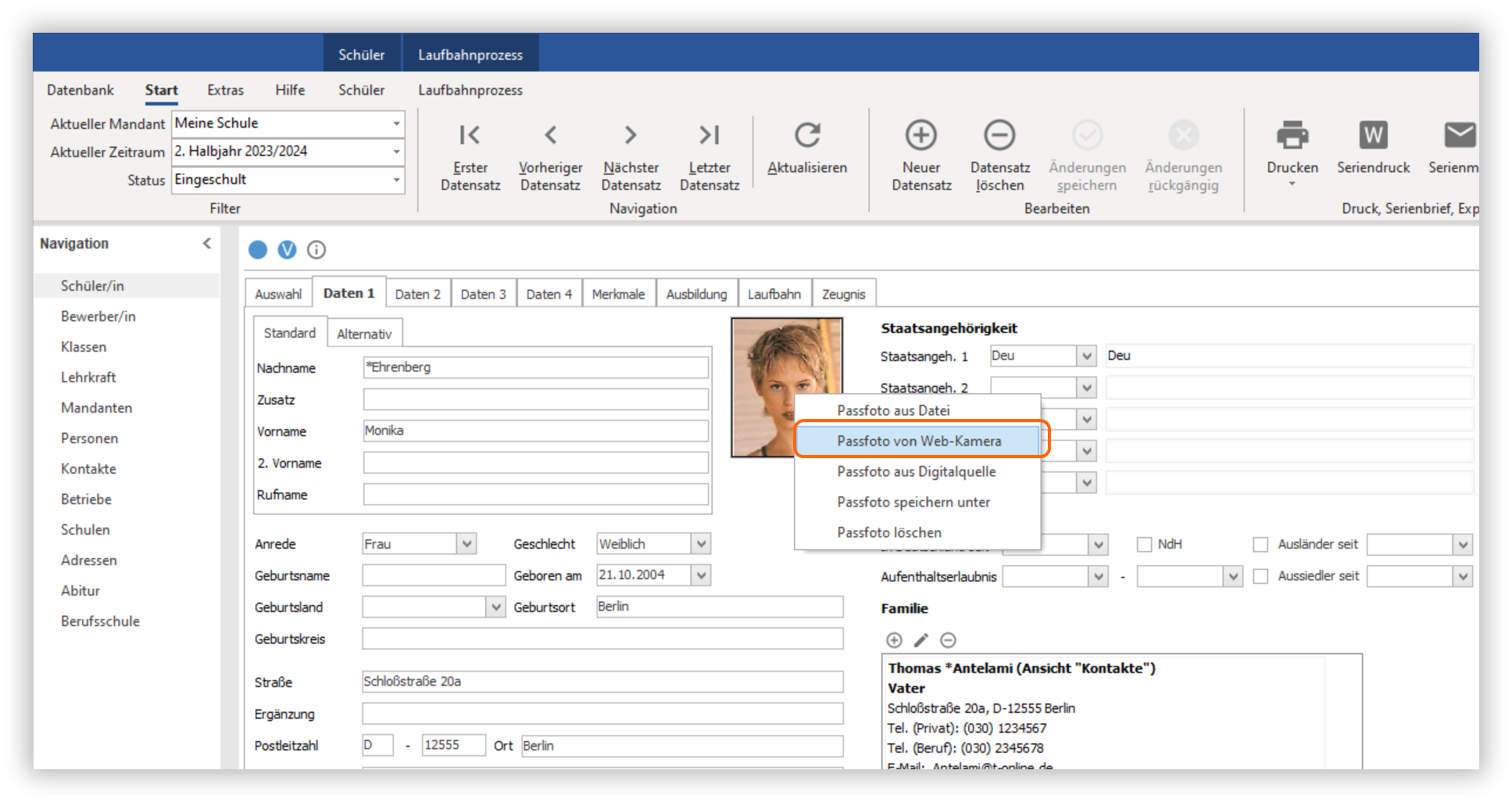Viewport: 1512px width, 802px height.
Task: Switch to the Daten 2 tab
Action: [417, 294]
